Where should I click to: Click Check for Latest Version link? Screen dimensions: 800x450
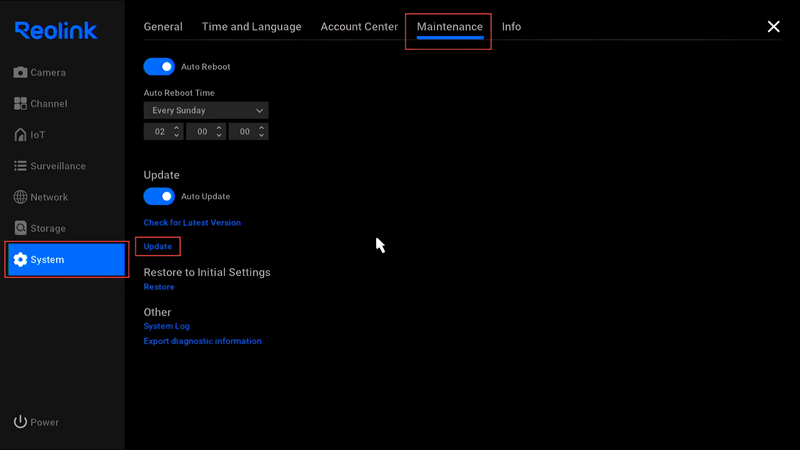192,223
